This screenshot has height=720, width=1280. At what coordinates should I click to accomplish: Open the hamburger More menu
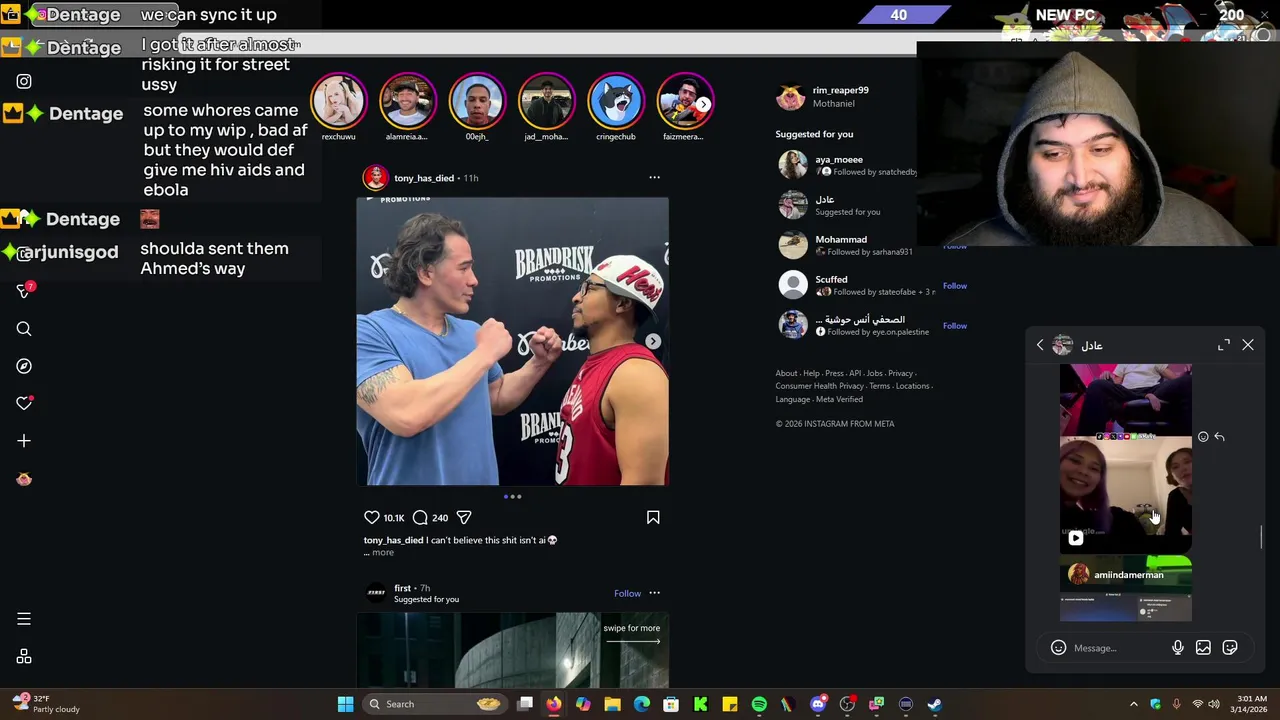[x=24, y=619]
